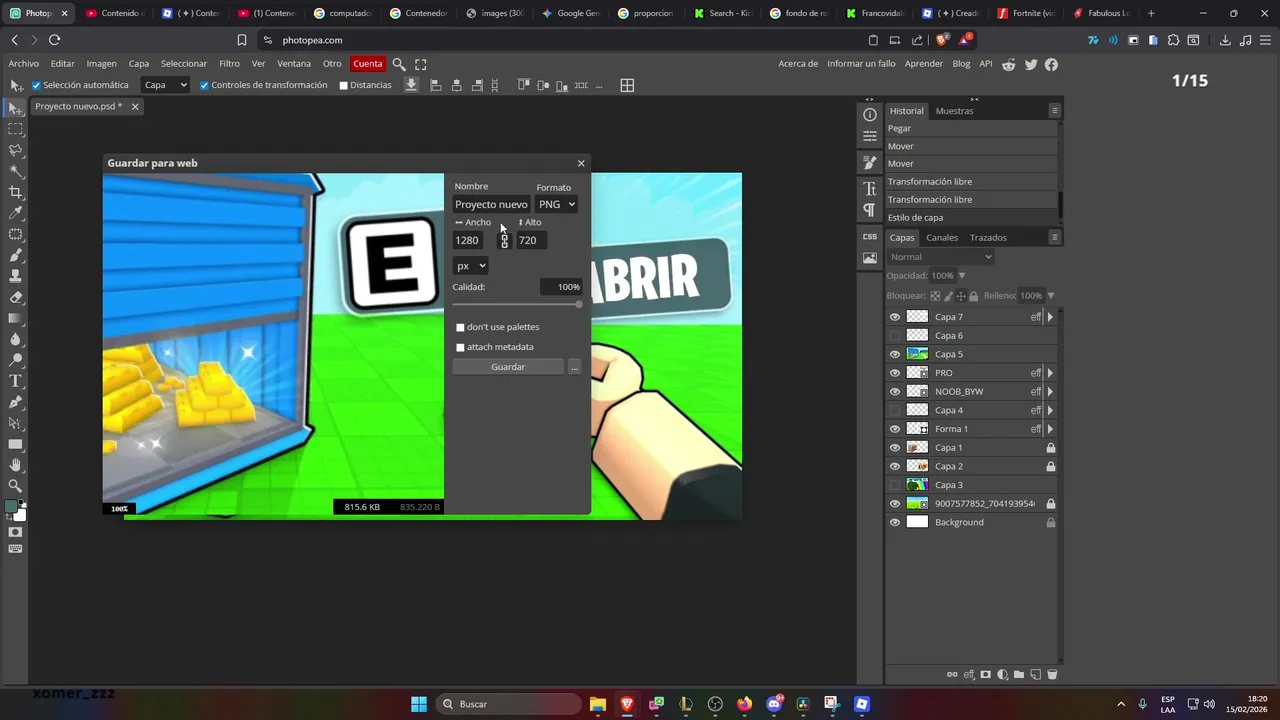Viewport: 1280px width, 720px height.
Task: Enable the Distancias checkbox
Action: [343, 85]
